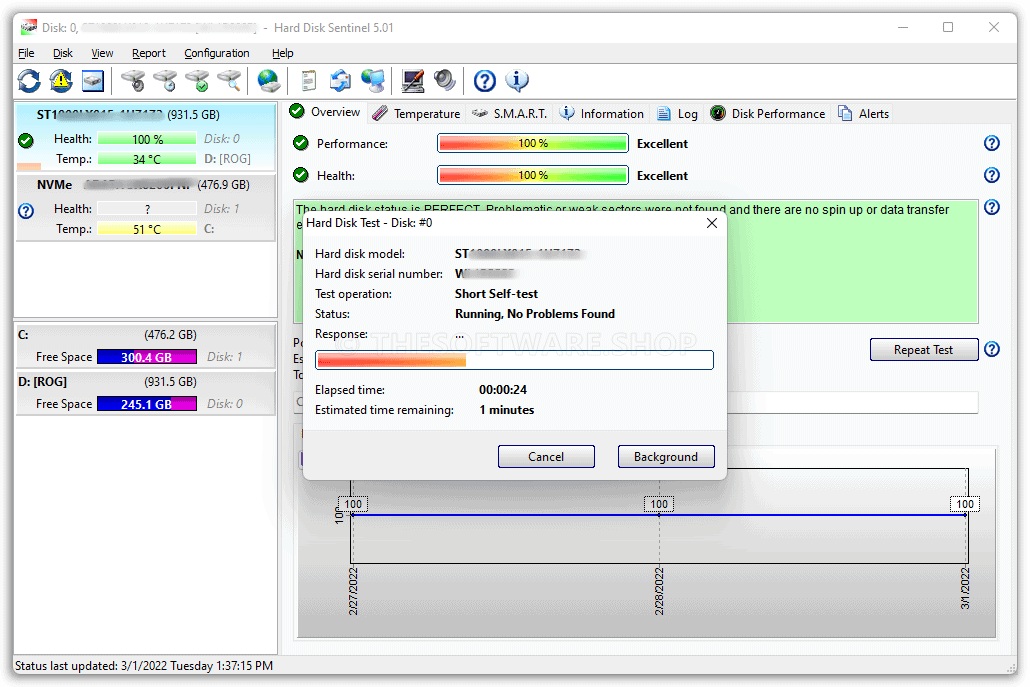Screen dimensions: 1030x687
Task: Click the 2/28/2022 health graph data point
Action: point(659,515)
